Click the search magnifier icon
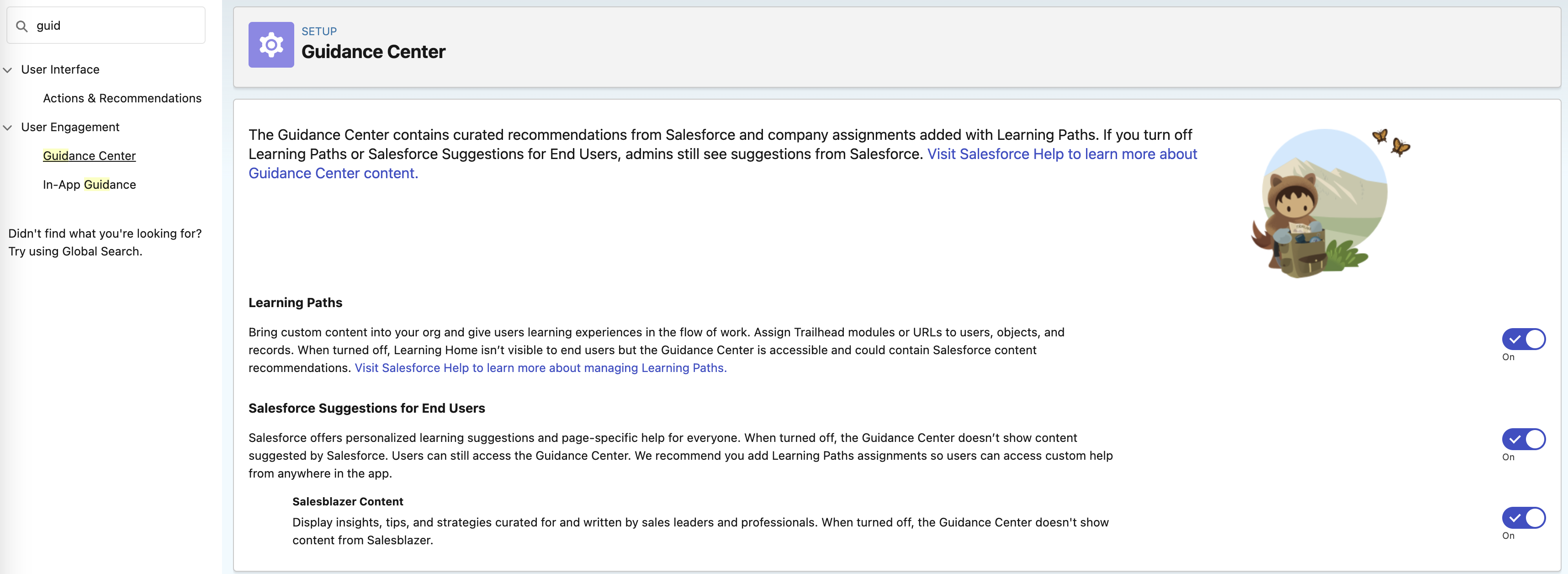Viewport: 1568px width, 574px height. tap(22, 26)
